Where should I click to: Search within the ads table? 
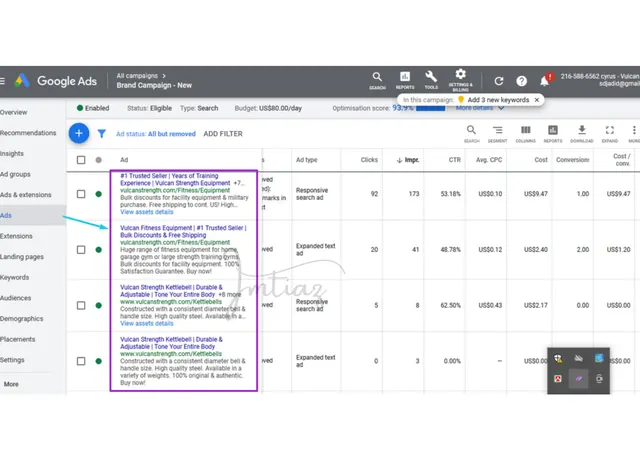point(471,134)
